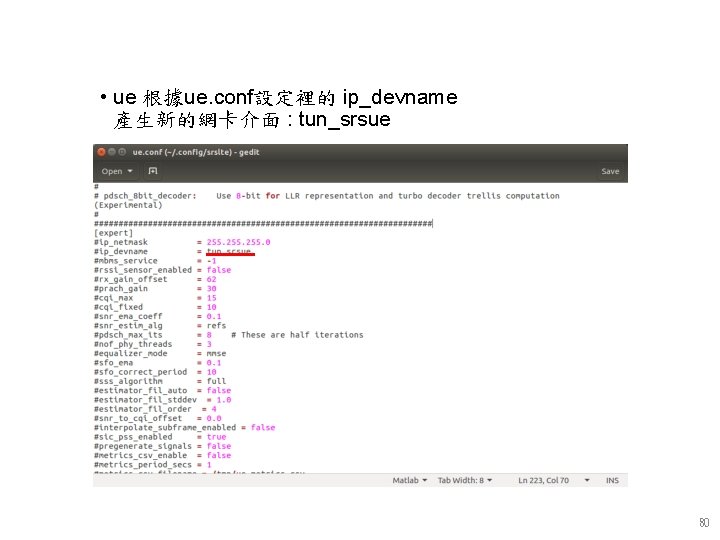Save the ue.conf file
720x540 pixels.
coord(610,171)
